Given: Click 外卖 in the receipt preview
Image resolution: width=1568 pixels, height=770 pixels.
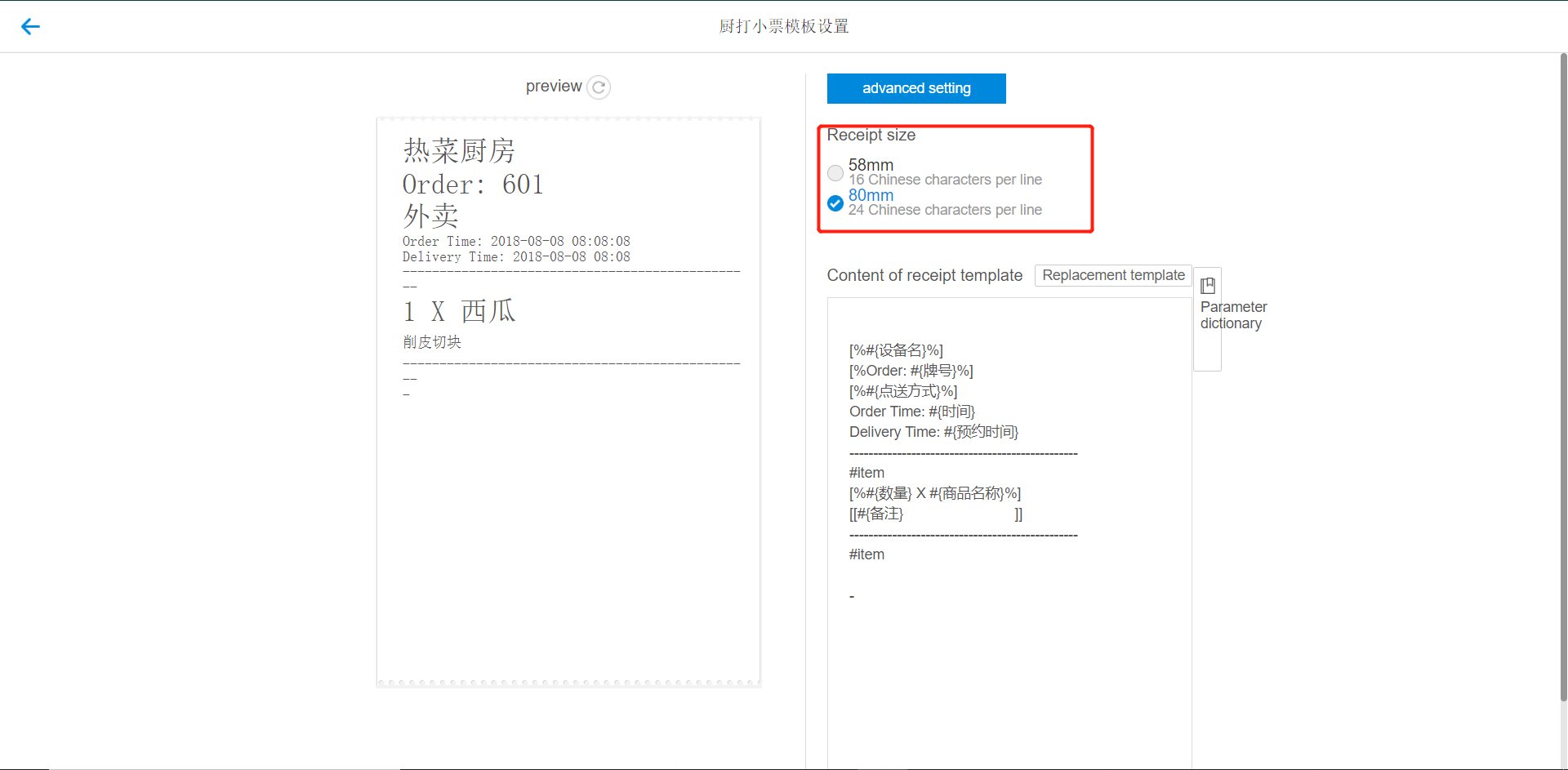Looking at the screenshot, I should pos(430,216).
